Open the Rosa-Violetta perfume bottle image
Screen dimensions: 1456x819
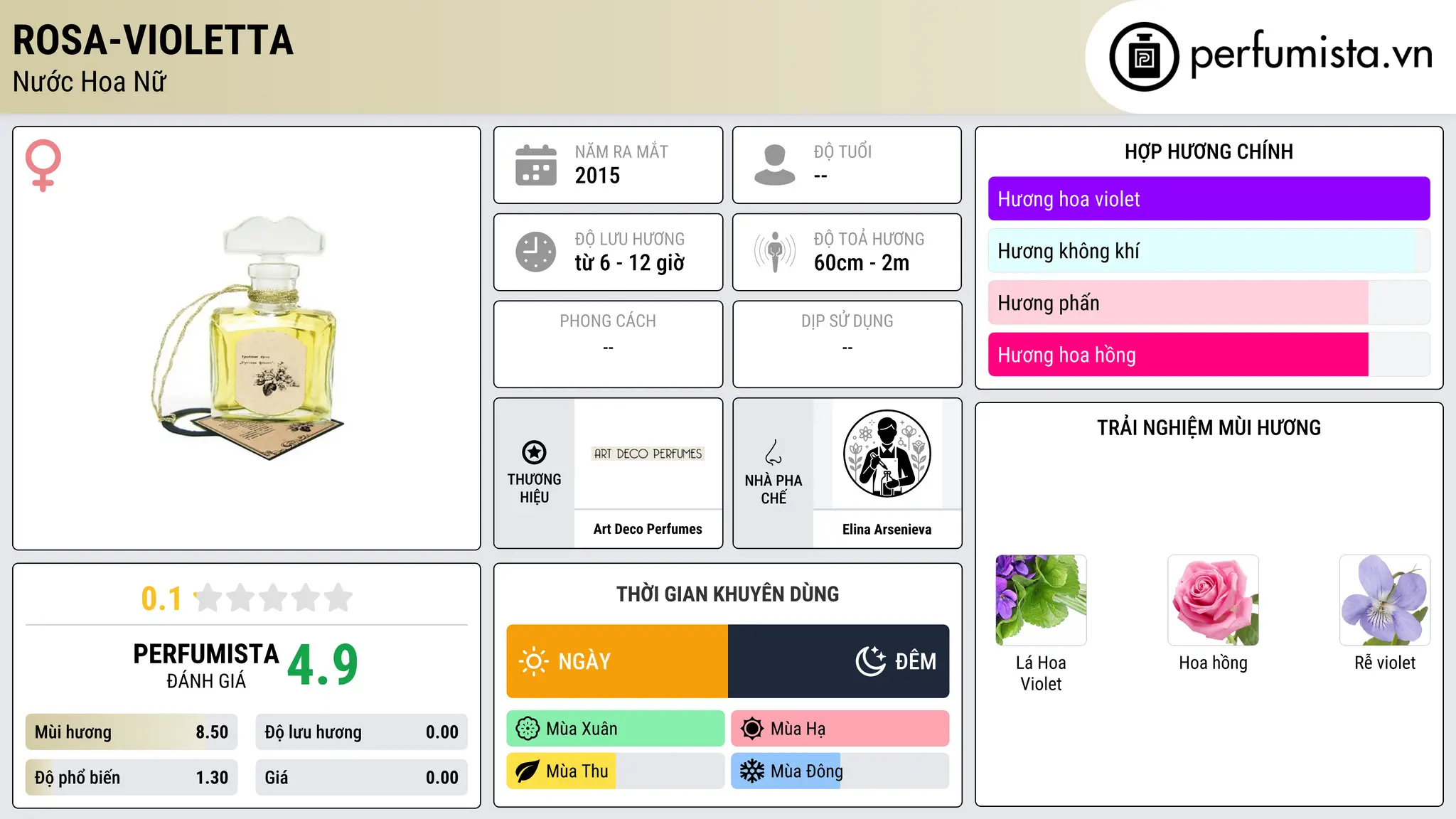coord(247,338)
